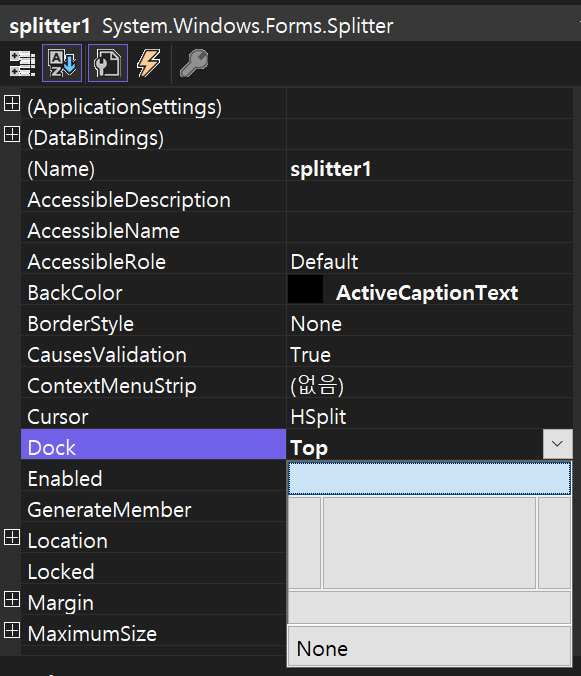
Task: Select the Enabled property label
Action: tap(153, 476)
